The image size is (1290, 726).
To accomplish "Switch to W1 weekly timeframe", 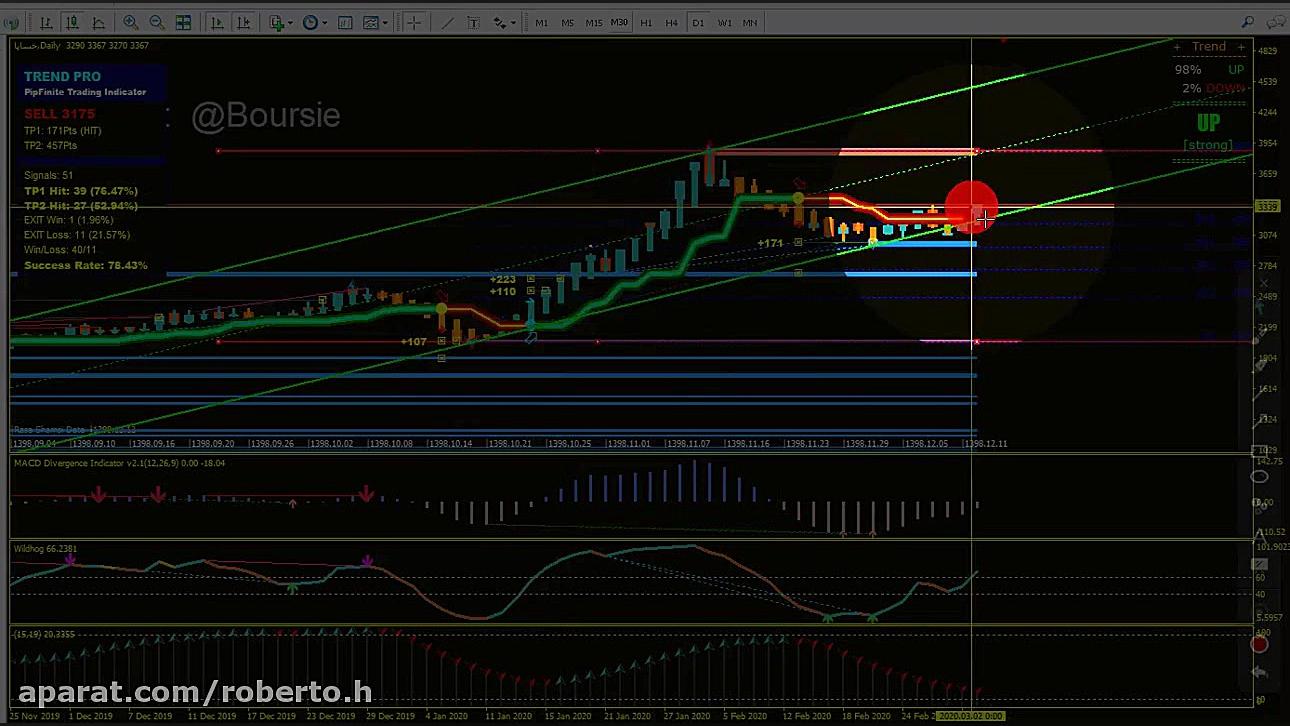I will 724,22.
